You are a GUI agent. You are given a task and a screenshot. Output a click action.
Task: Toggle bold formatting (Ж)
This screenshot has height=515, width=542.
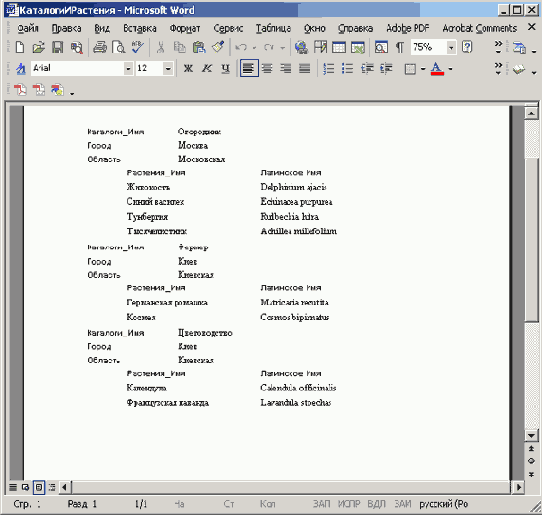188,68
